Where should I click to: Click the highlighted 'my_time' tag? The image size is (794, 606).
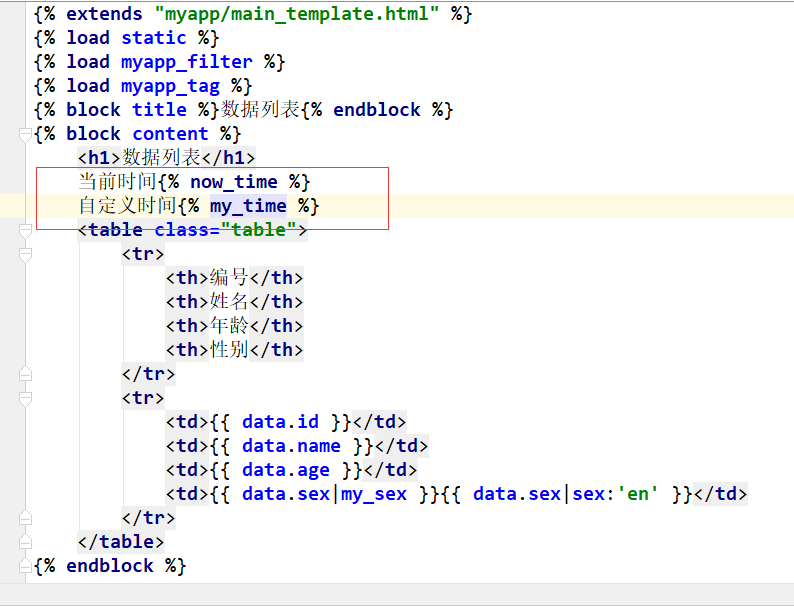[x=248, y=206]
